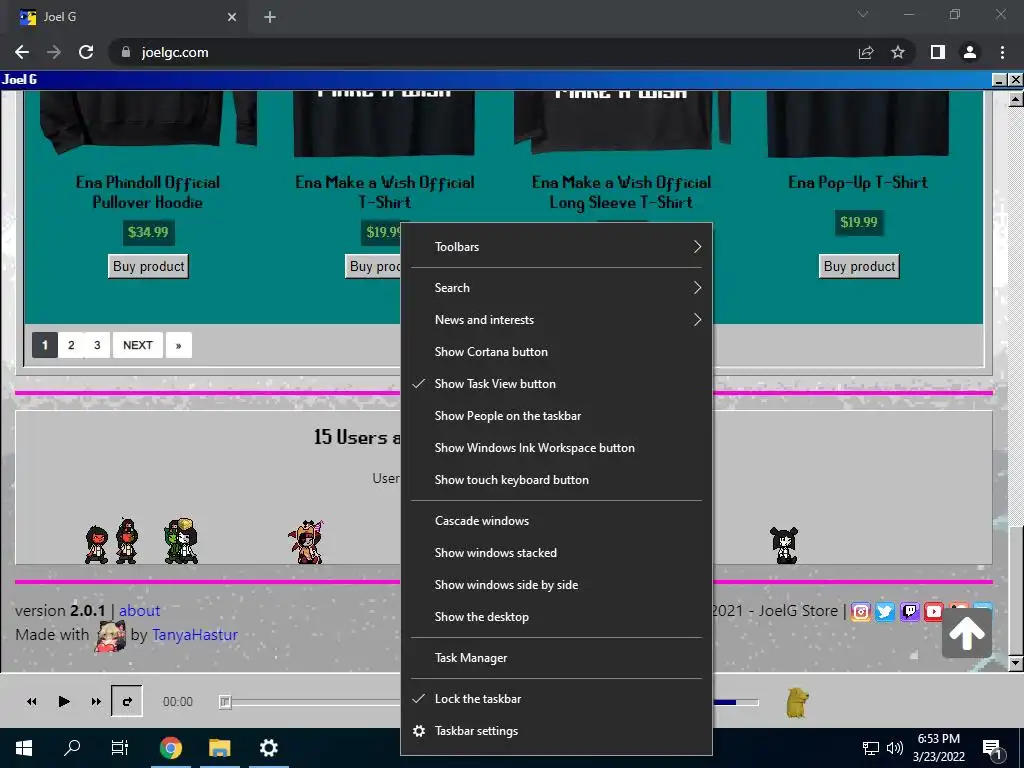Skip forward in the music player

[96, 701]
